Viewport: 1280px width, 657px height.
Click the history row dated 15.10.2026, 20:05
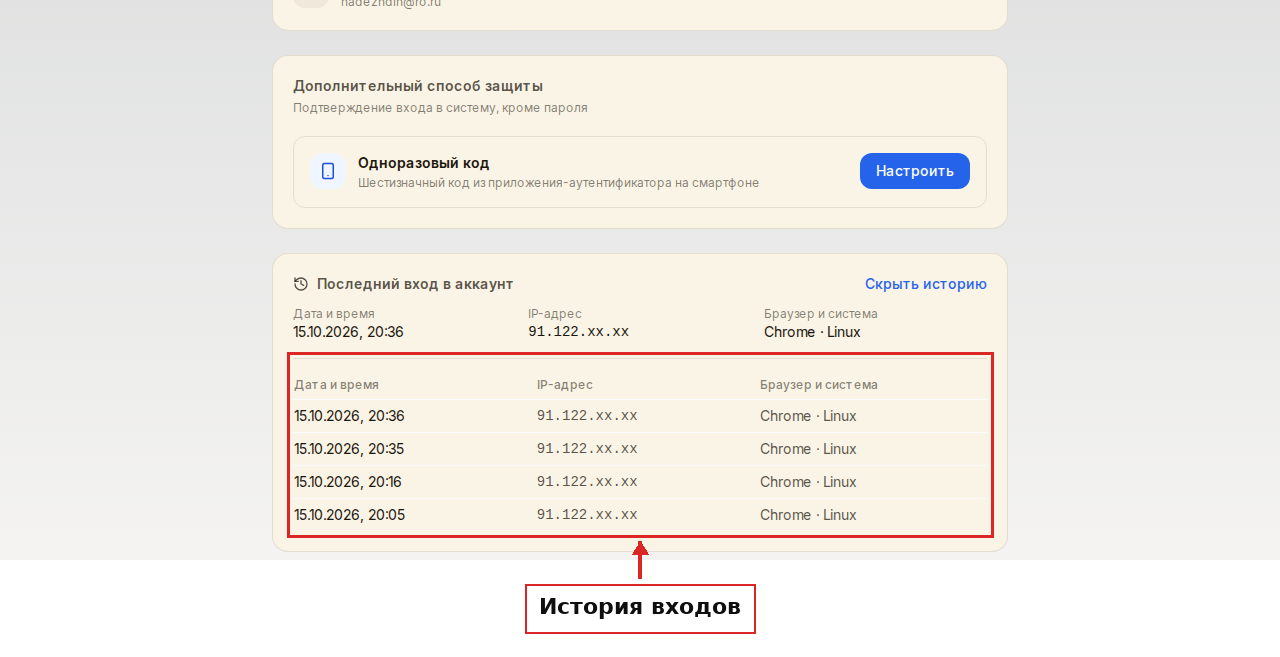pos(640,515)
